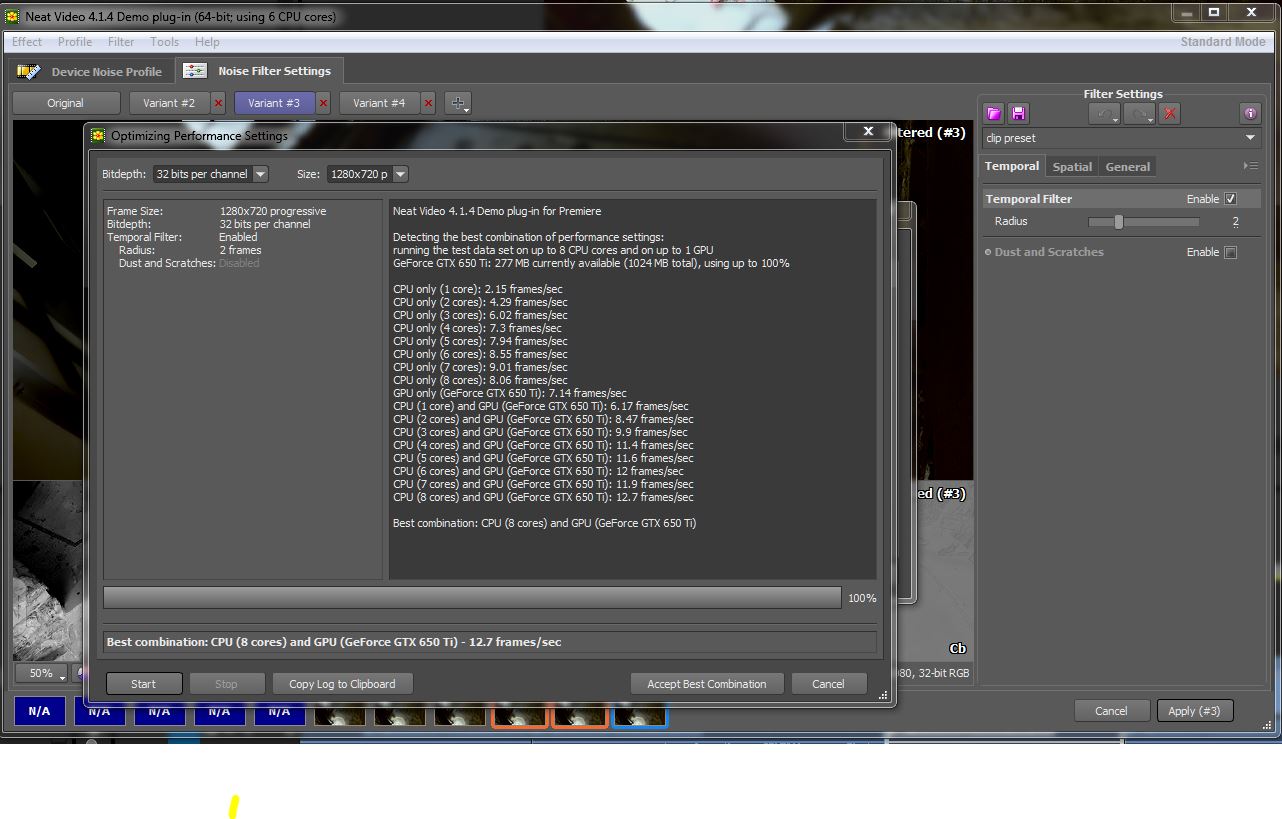The height and width of the screenshot is (819, 1282).
Task: Select the first N/A frame thumbnail
Action: click(39, 712)
